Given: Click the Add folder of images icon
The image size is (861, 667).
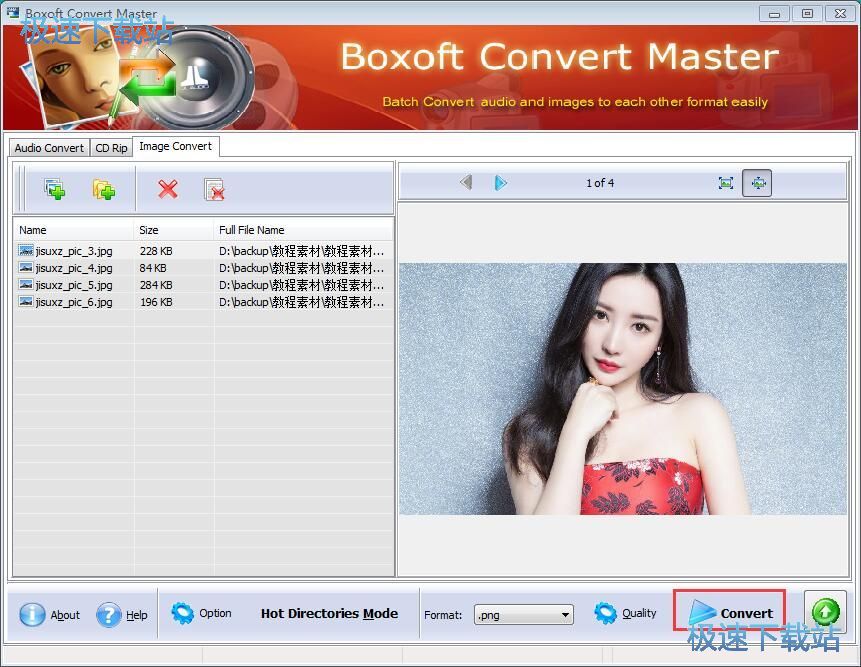Looking at the screenshot, I should 103,189.
